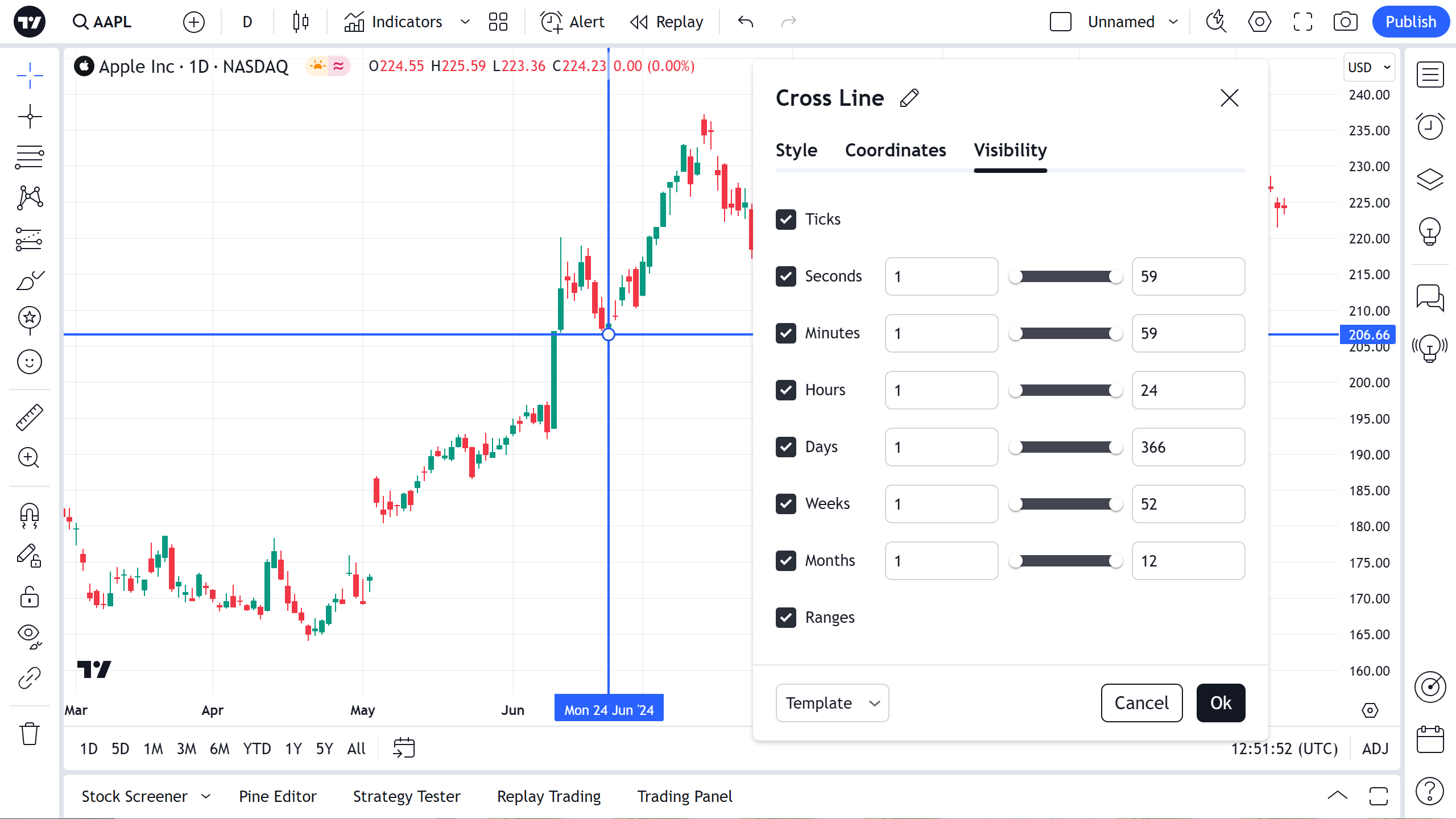The height and width of the screenshot is (819, 1456).
Task: Switch to the Coordinates tab
Action: click(x=895, y=150)
